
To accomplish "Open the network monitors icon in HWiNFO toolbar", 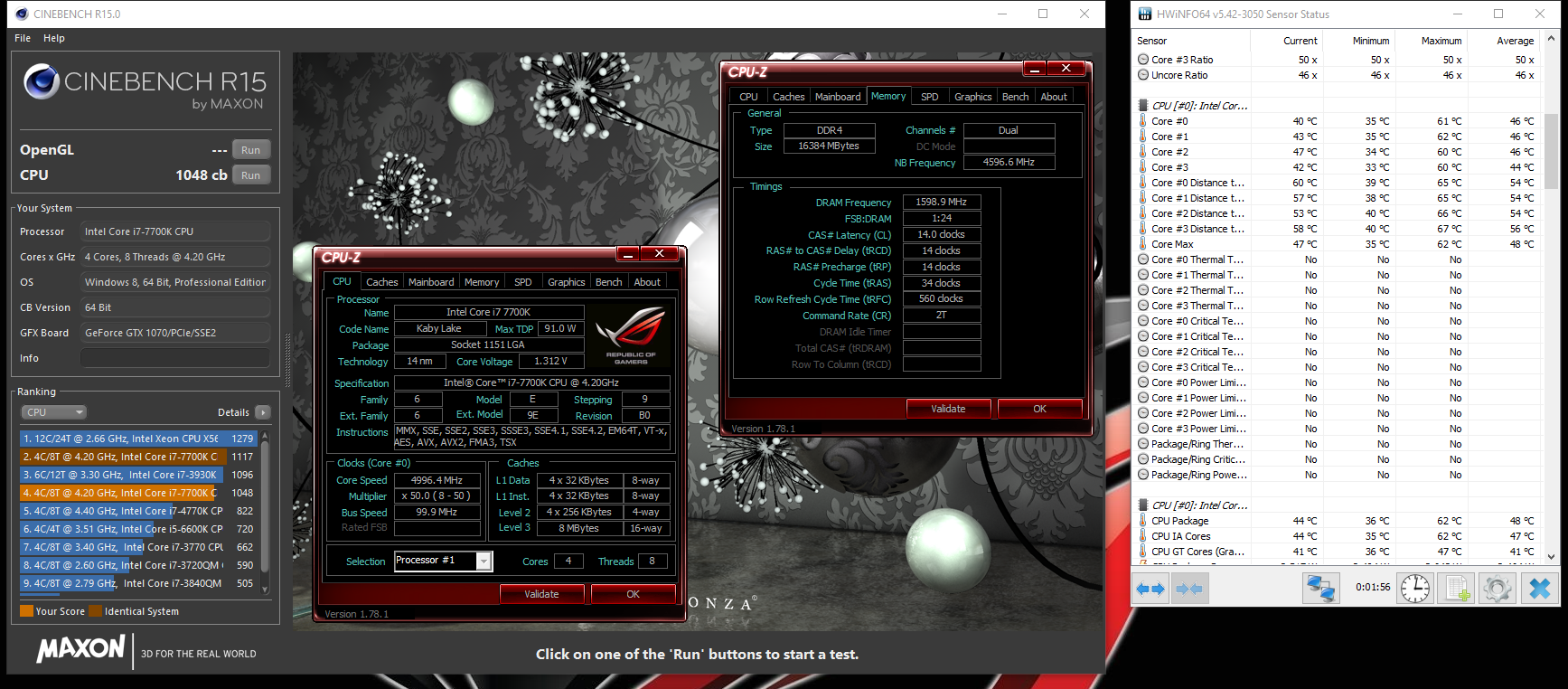I will (1320, 589).
